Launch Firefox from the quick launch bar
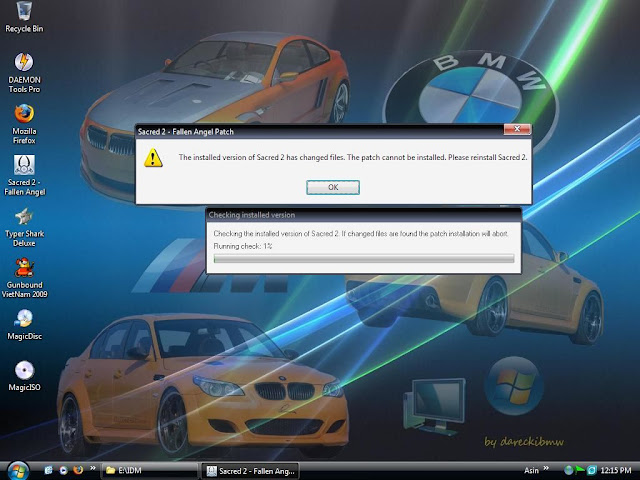Screen dimensions: 640x480 [x=78, y=470]
